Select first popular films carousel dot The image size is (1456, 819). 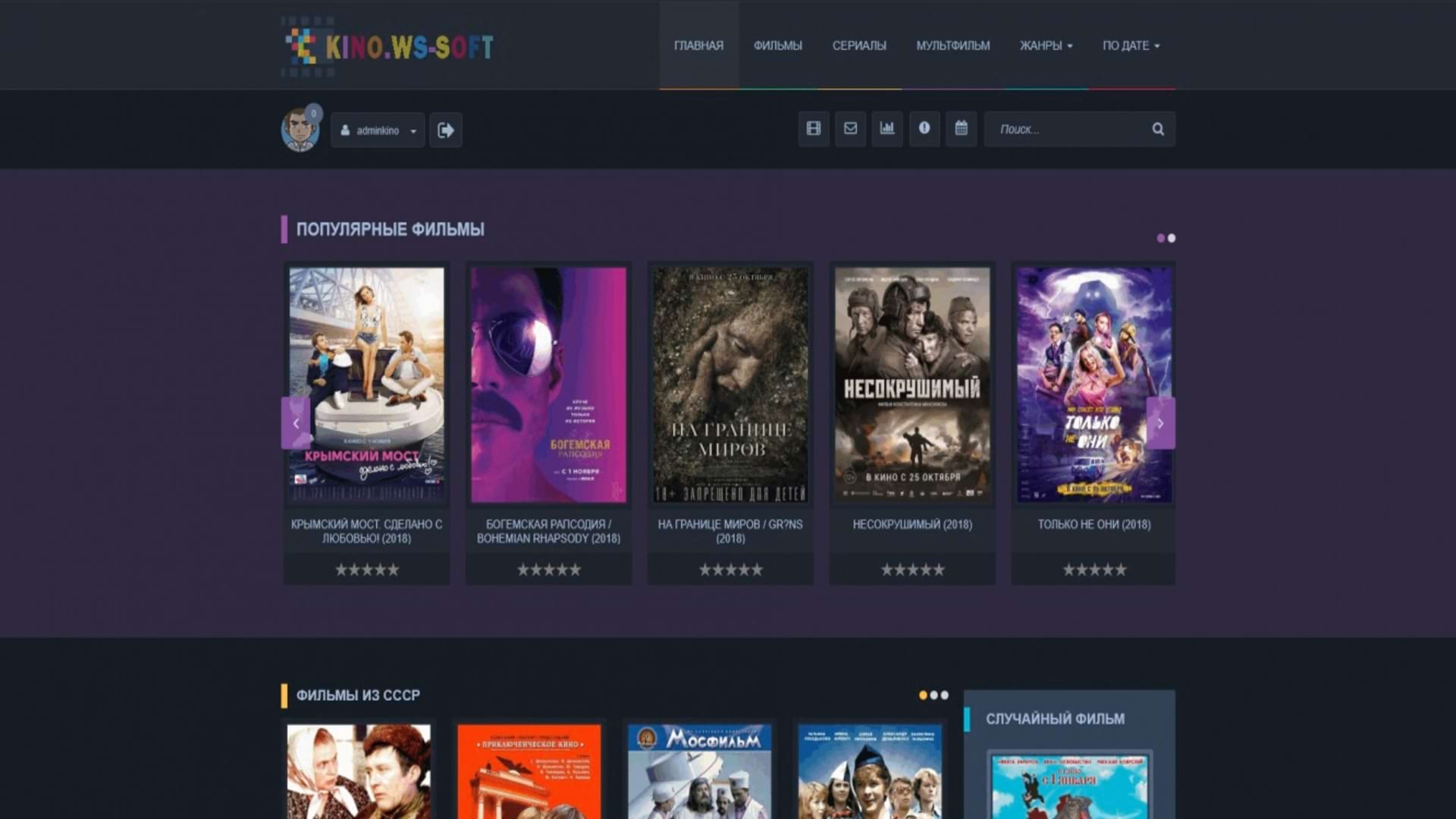[1160, 238]
